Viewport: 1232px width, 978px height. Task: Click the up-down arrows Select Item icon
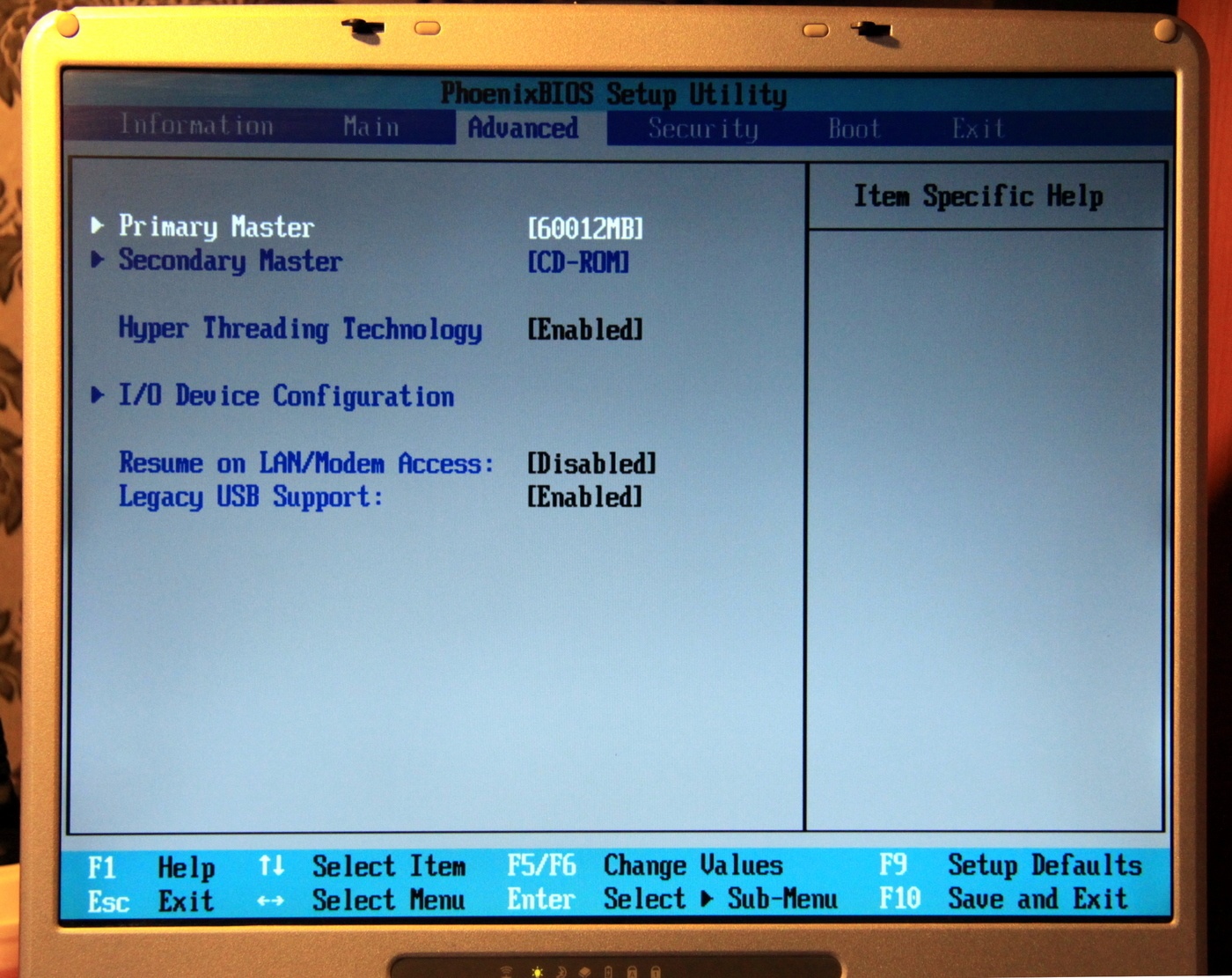[x=271, y=866]
